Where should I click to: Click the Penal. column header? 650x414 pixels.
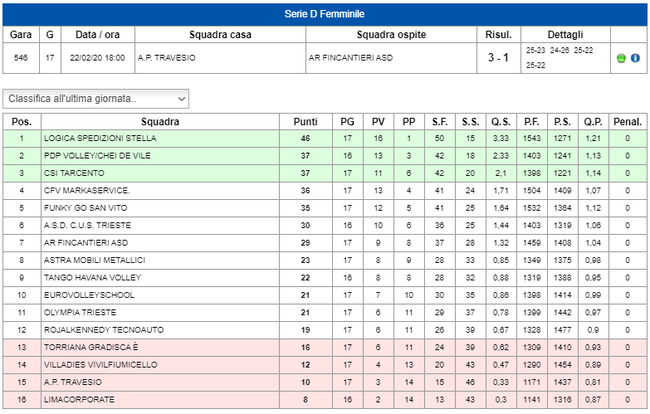click(628, 122)
